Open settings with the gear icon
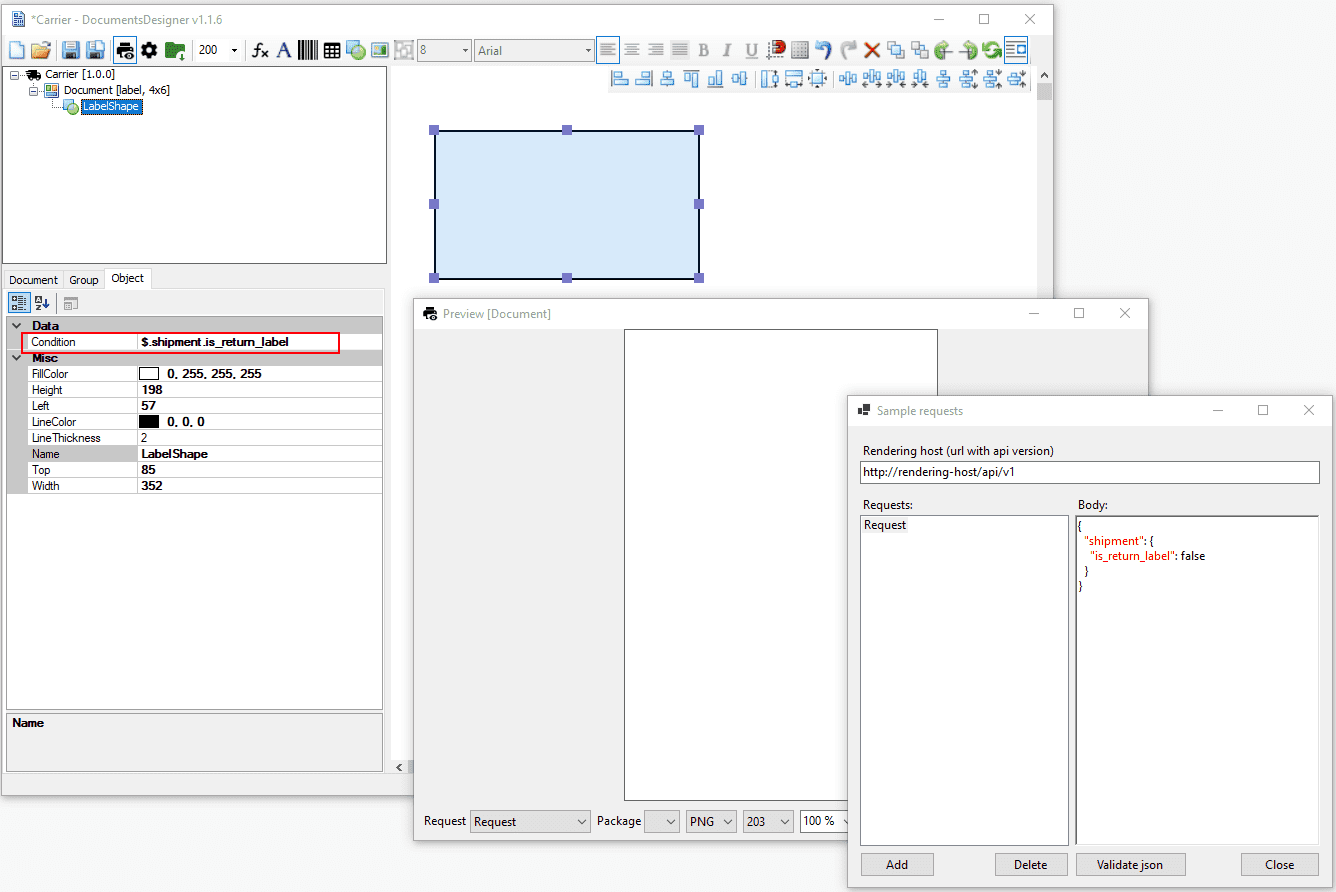Image resolution: width=1336 pixels, height=892 pixels. (x=149, y=50)
